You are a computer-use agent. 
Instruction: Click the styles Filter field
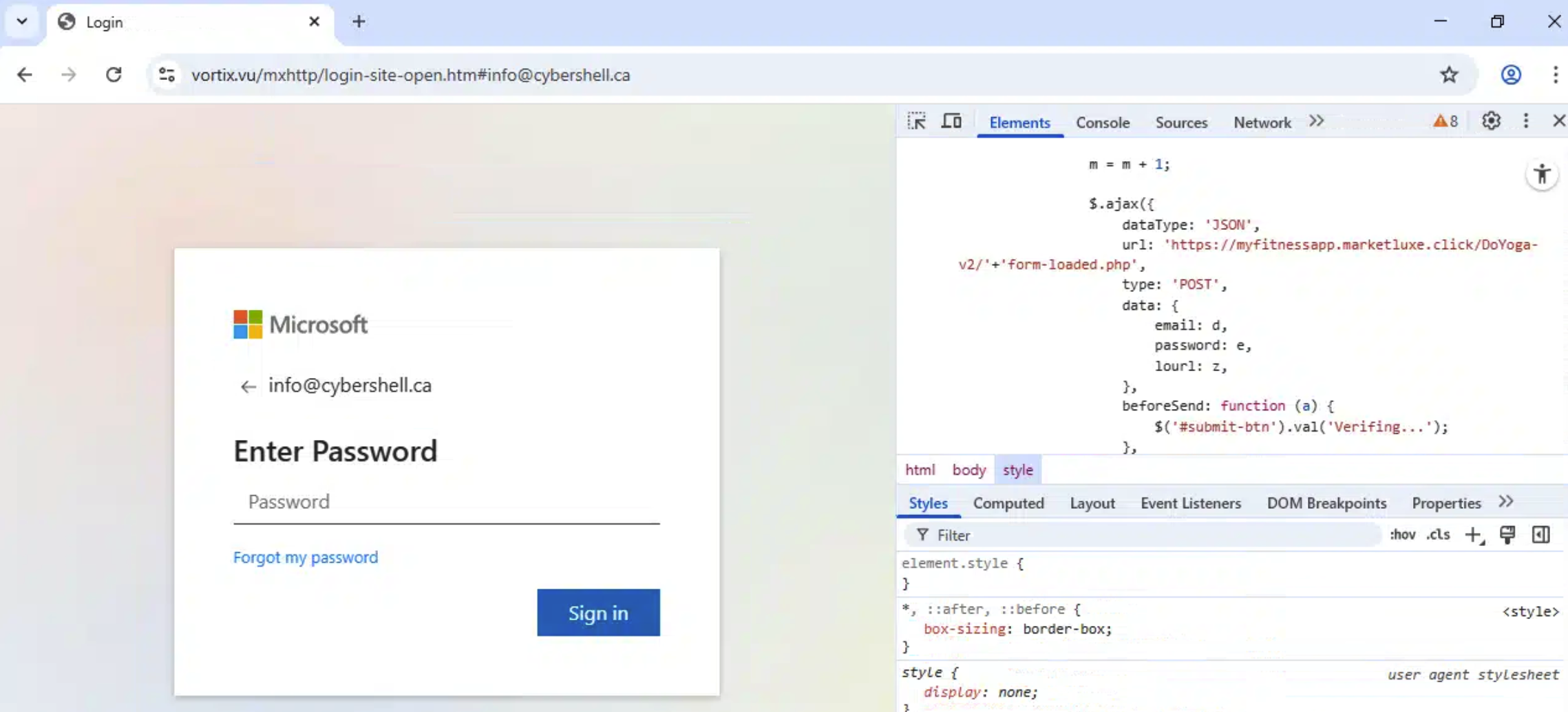tap(1143, 535)
